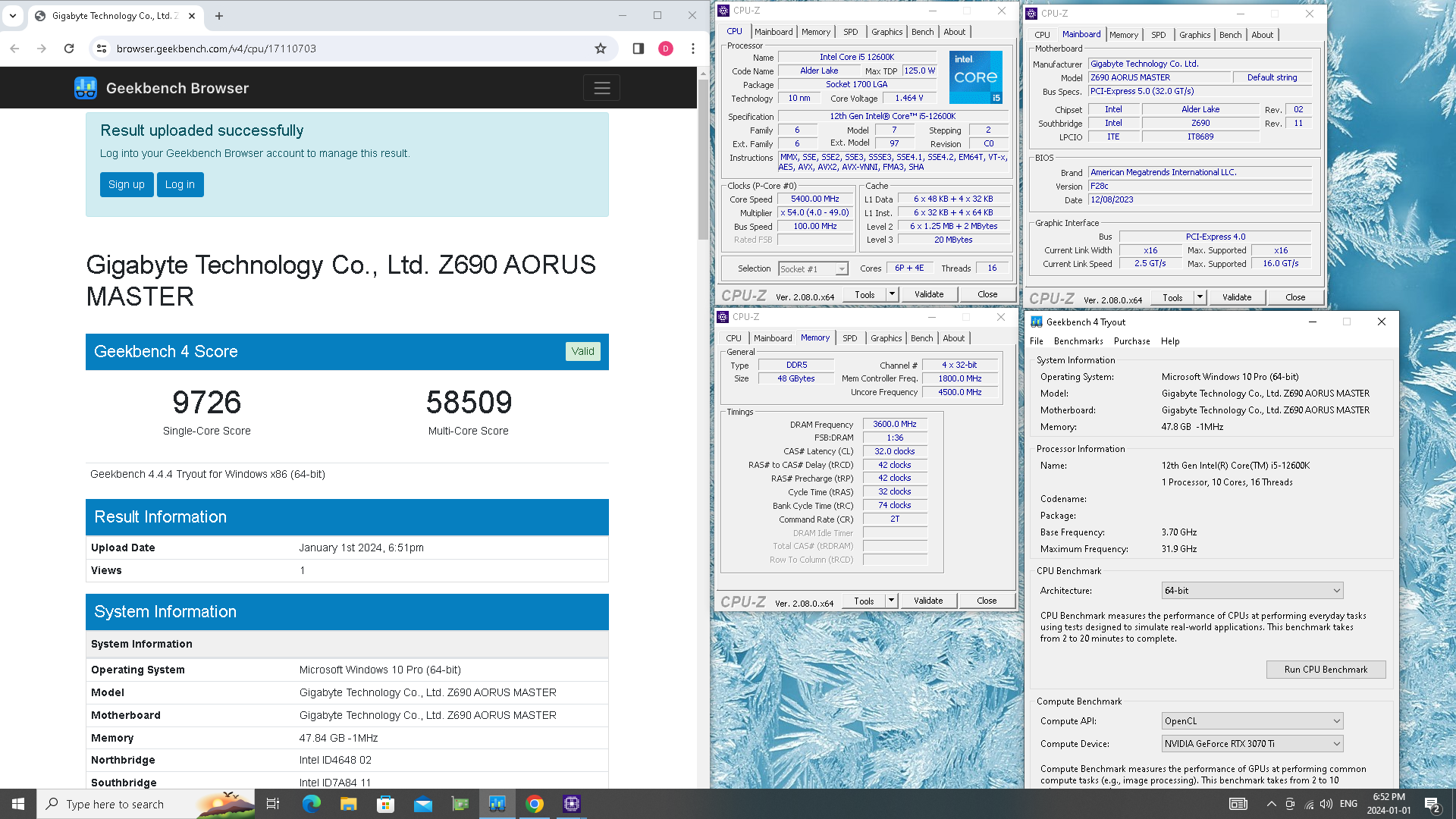Launch Microsoft Edge from taskbar
This screenshot has height=819, width=1456.
[312, 804]
